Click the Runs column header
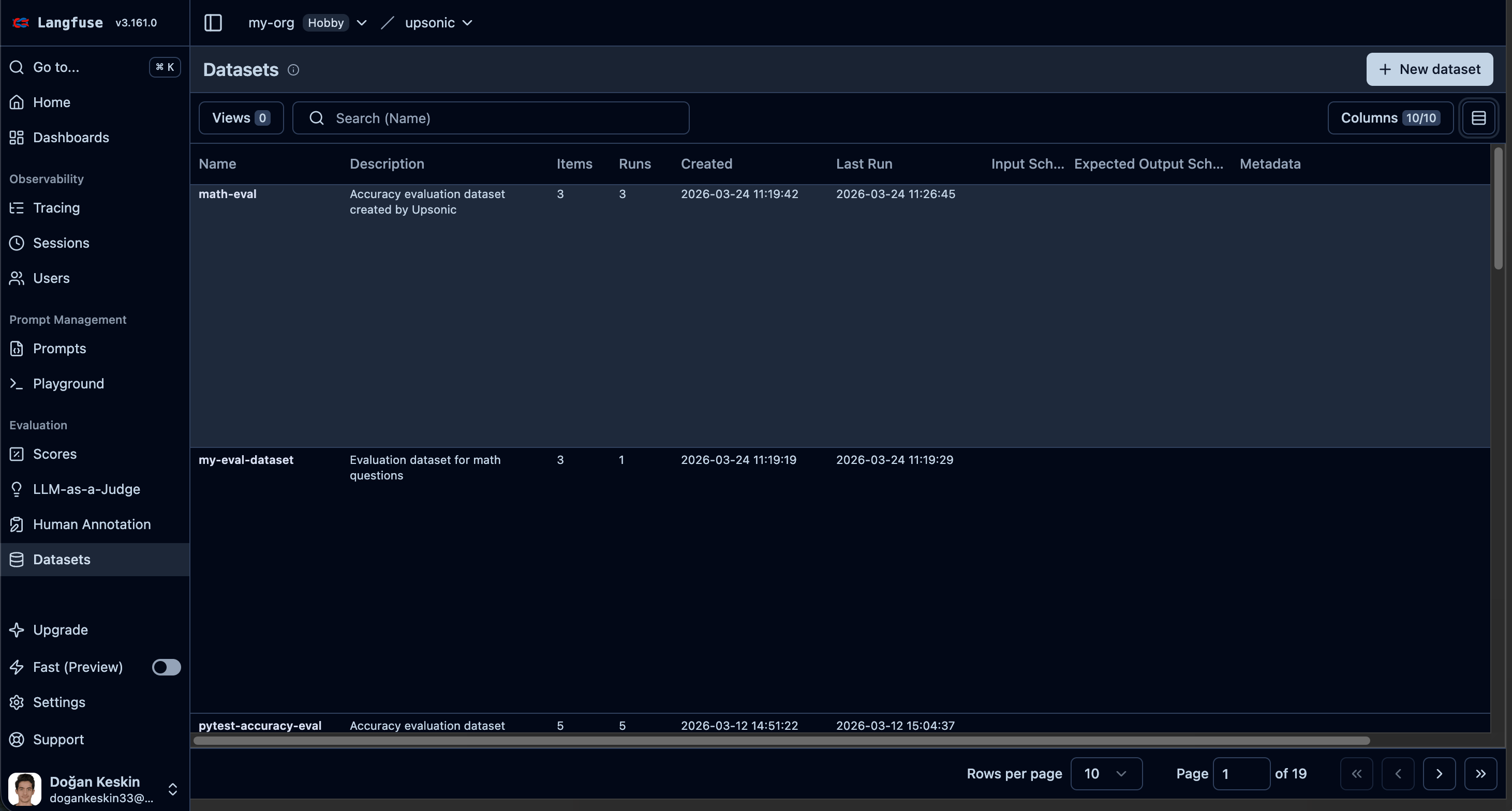This screenshot has height=811, width=1512. (x=634, y=164)
